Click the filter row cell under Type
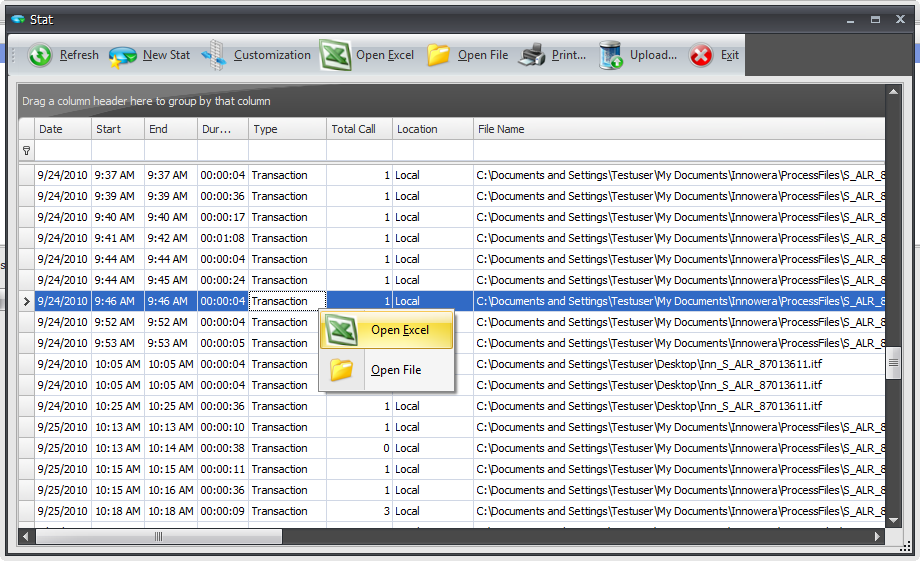920x561 pixels. (x=287, y=150)
